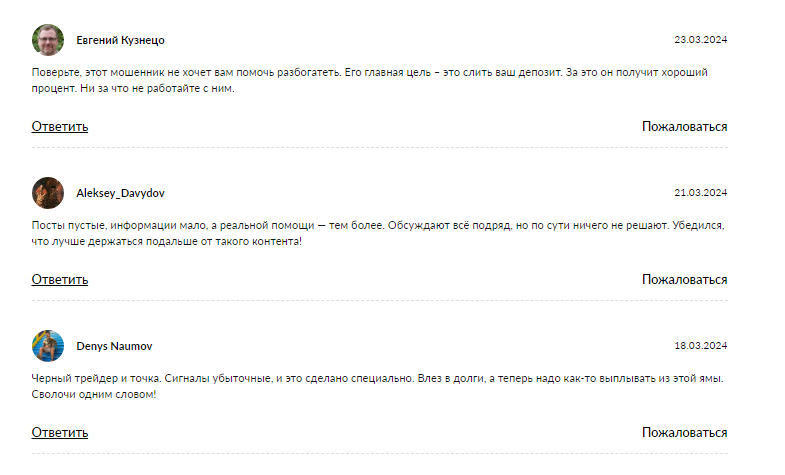Select the 21.03.2024 date stamp
The height and width of the screenshot is (475, 785).
tap(700, 193)
